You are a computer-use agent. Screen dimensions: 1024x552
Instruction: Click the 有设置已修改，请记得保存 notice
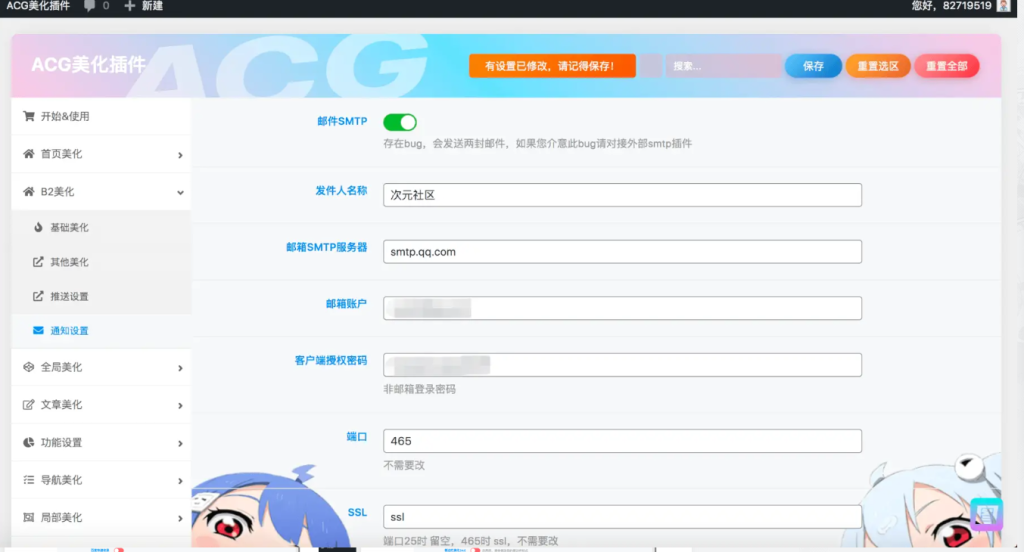pyautogui.click(x=552, y=66)
